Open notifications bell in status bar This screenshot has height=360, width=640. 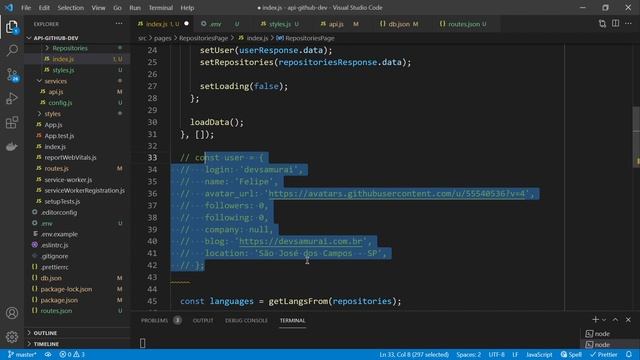tap(629, 354)
